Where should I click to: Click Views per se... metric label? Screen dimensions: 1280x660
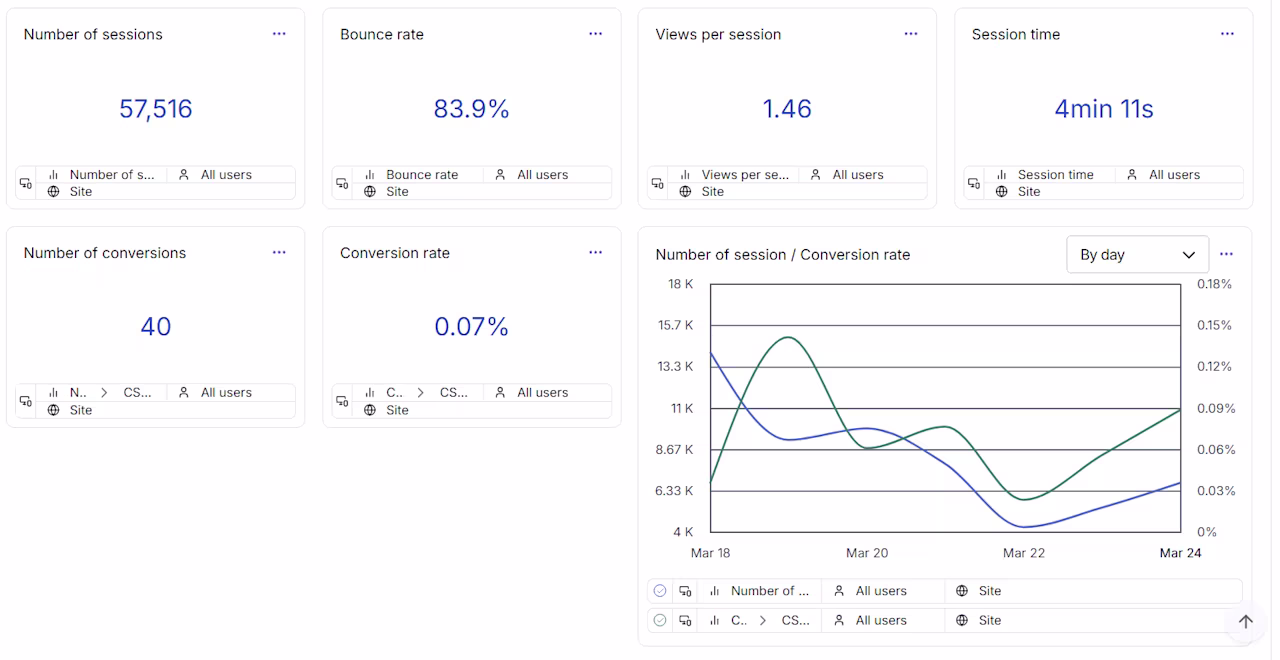click(745, 174)
